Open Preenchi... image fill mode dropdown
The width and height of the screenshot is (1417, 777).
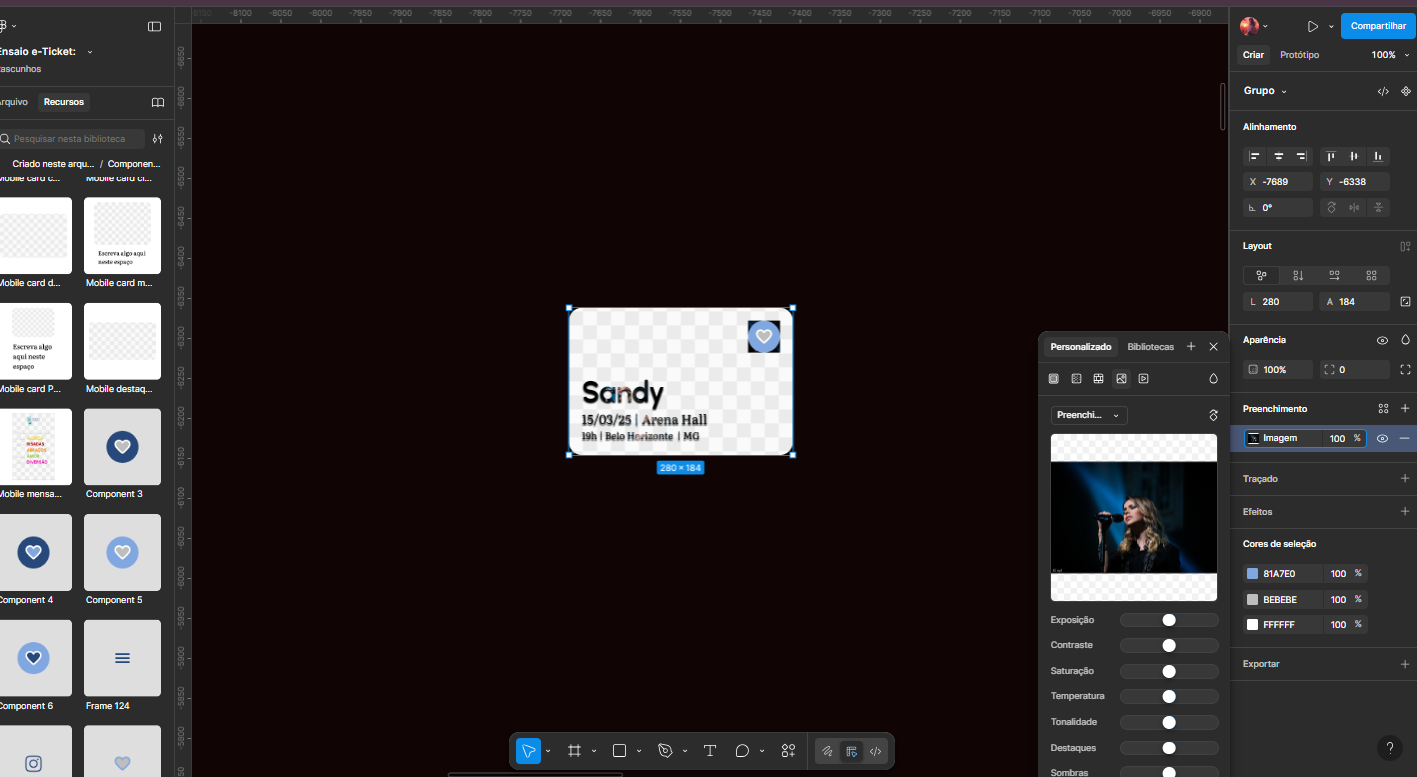coord(1089,415)
